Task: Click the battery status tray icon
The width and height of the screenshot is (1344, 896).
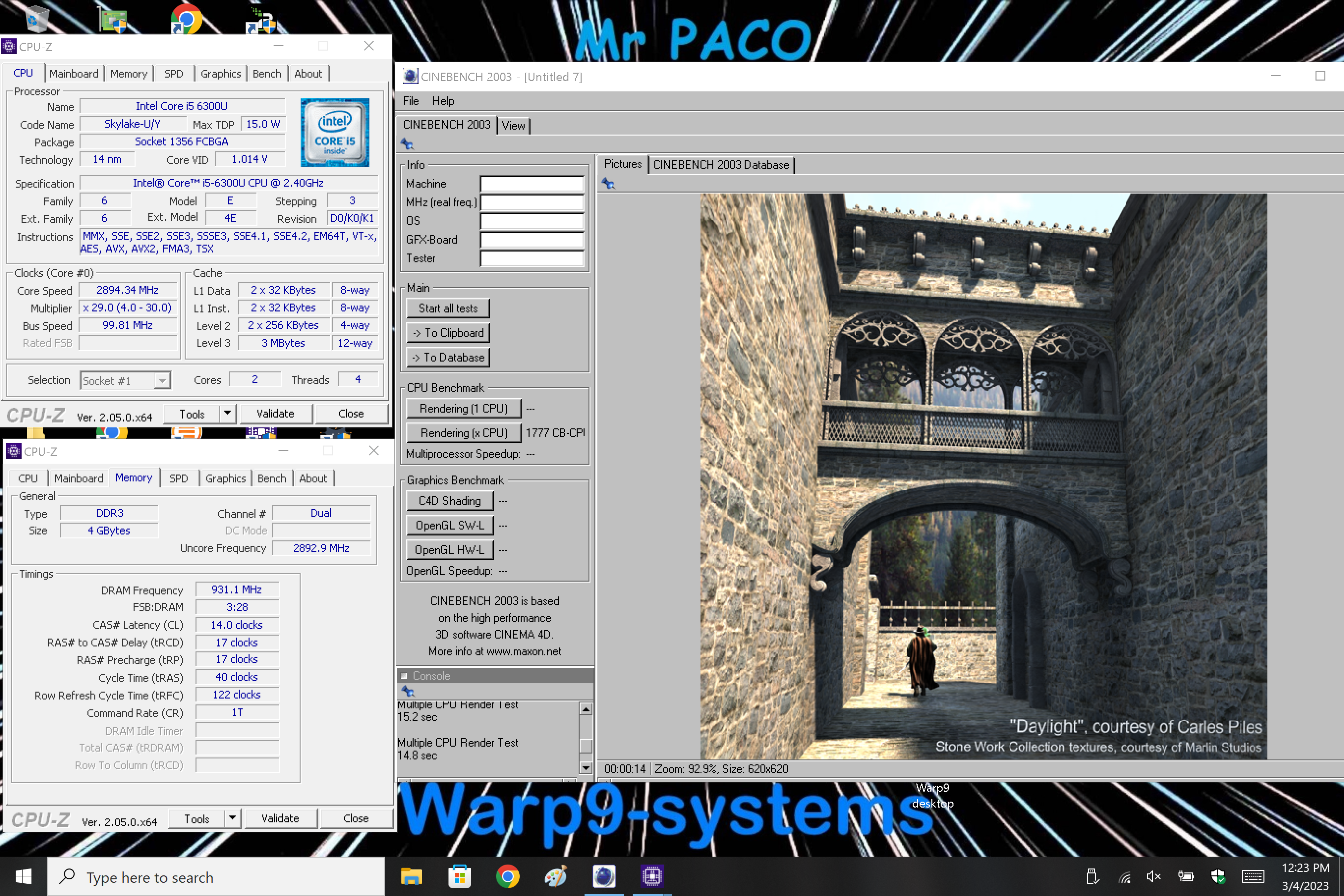Action: coord(1186,876)
